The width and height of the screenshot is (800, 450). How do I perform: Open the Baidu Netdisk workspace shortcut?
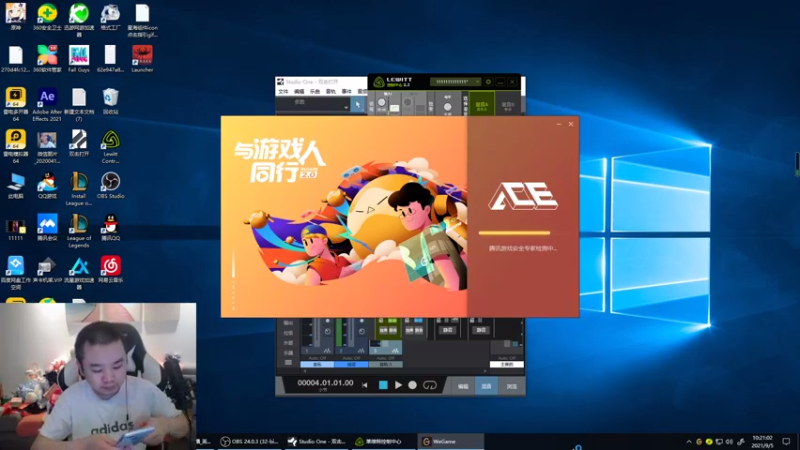(x=15, y=273)
